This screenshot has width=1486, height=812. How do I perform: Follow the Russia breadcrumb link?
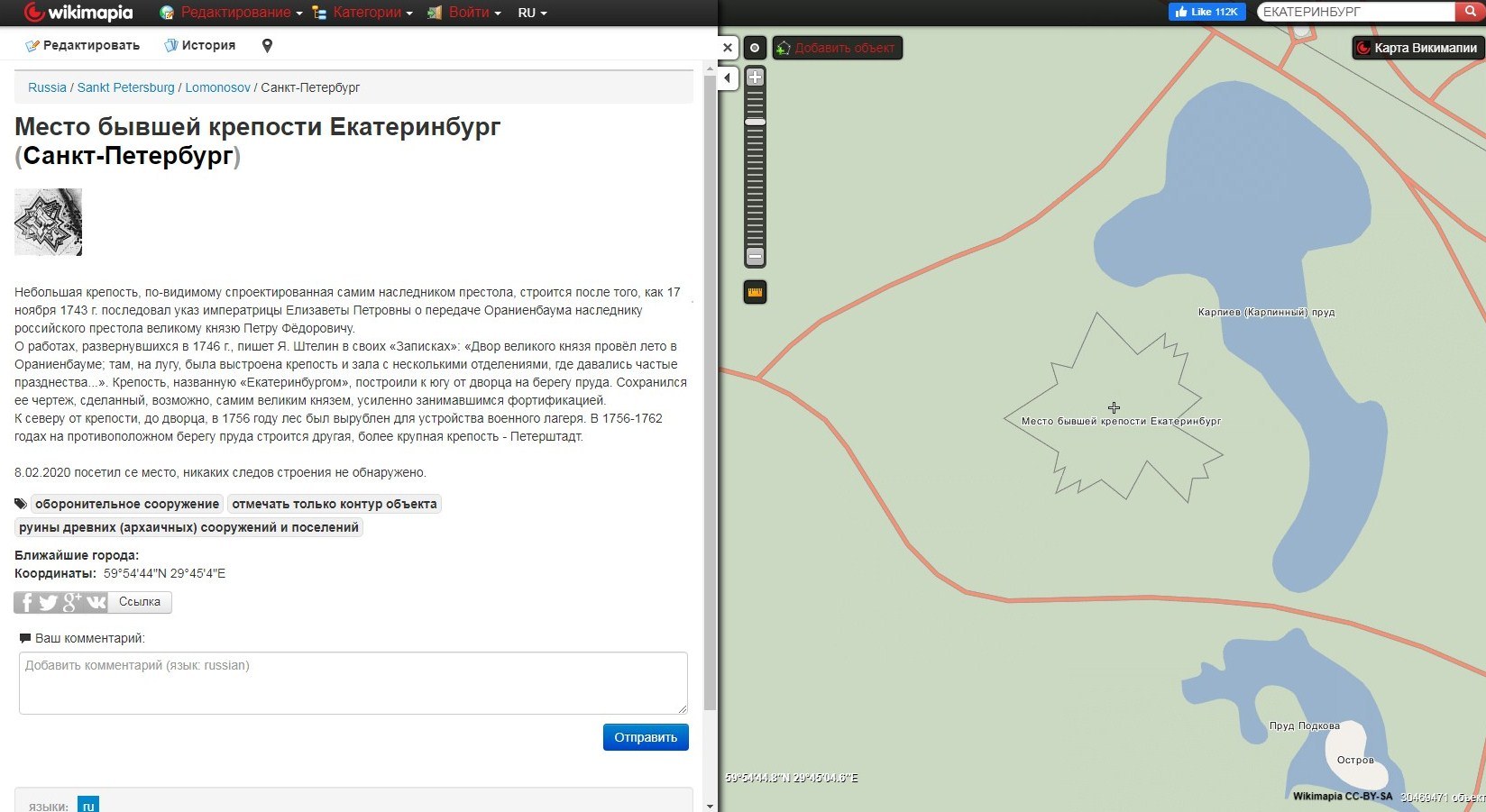[47, 87]
